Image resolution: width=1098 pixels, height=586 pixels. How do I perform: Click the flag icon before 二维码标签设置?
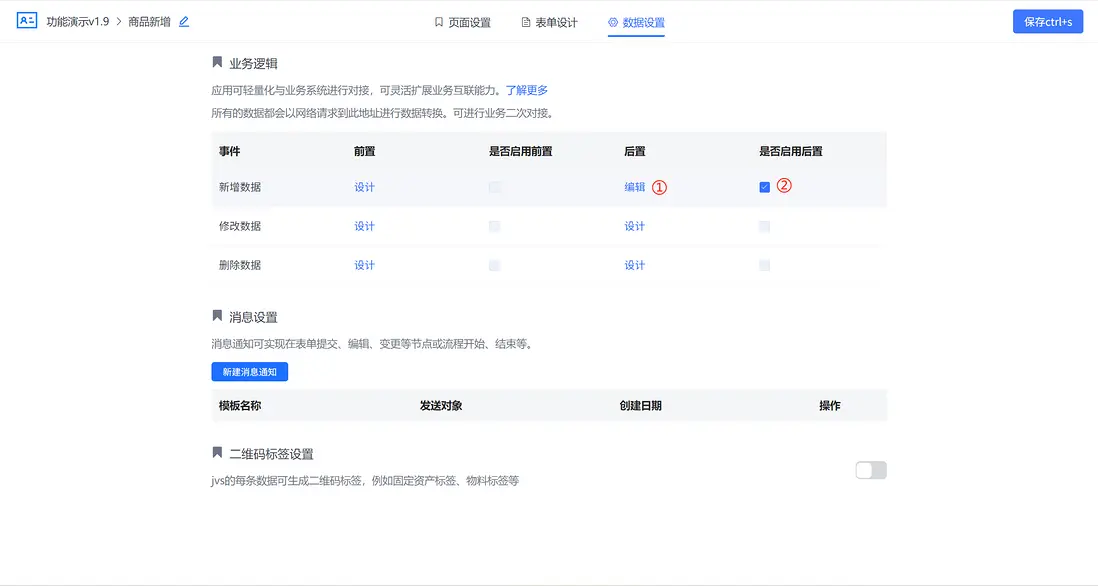click(x=217, y=453)
